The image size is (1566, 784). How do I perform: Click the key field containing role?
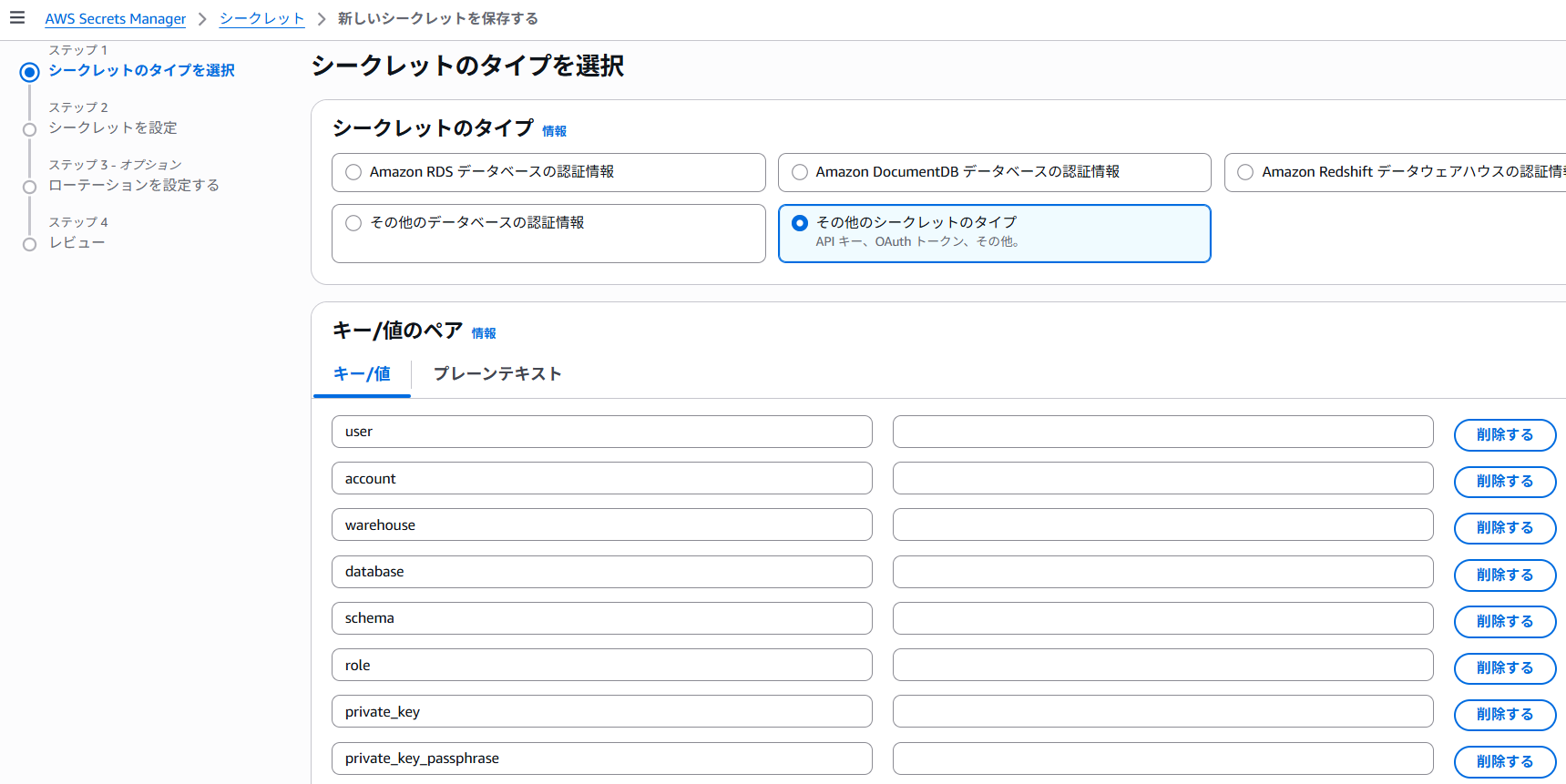coord(602,666)
